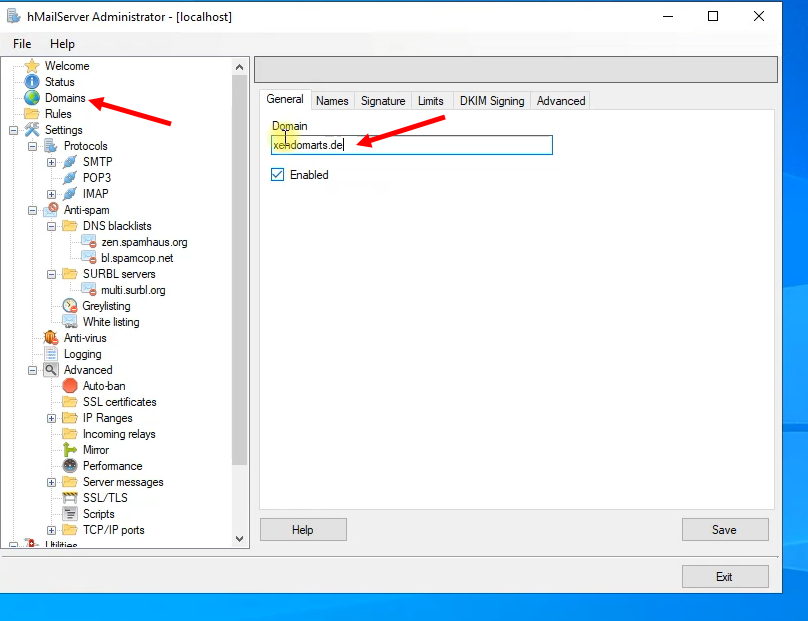Click the Welcome star icon
Viewport: 808px width, 621px height.
(32, 66)
